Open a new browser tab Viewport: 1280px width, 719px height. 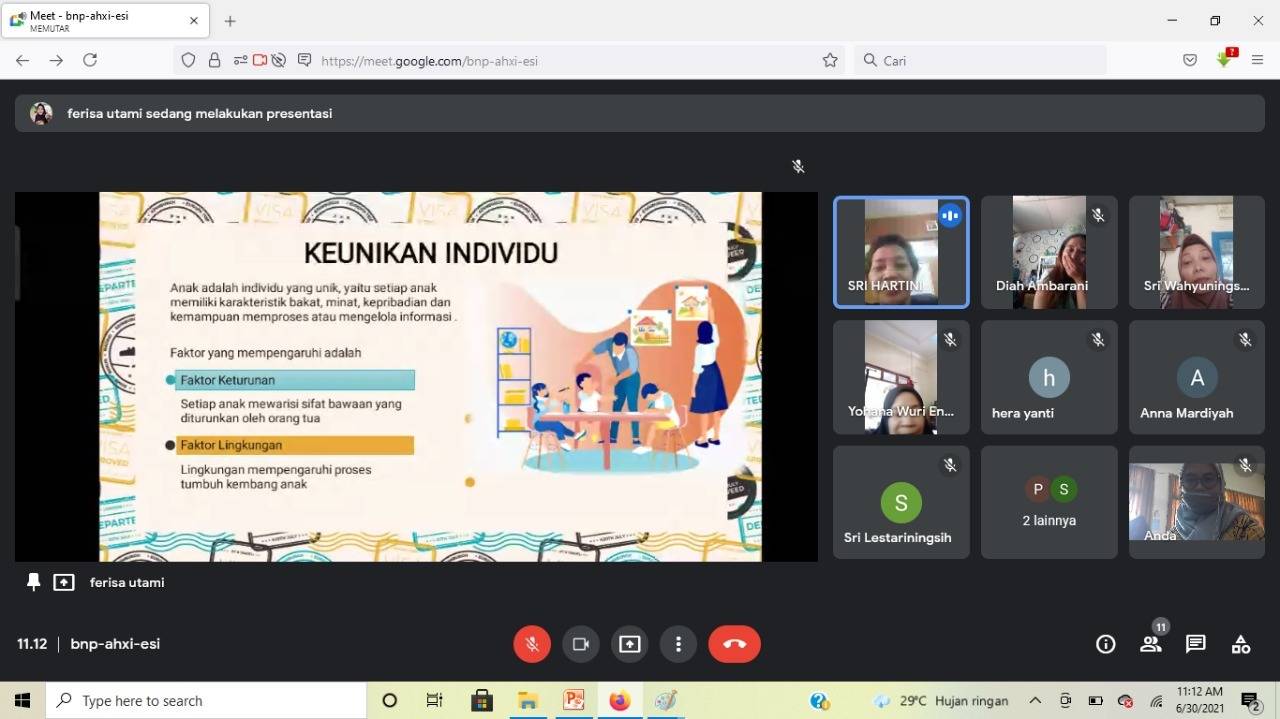pyautogui.click(x=230, y=21)
